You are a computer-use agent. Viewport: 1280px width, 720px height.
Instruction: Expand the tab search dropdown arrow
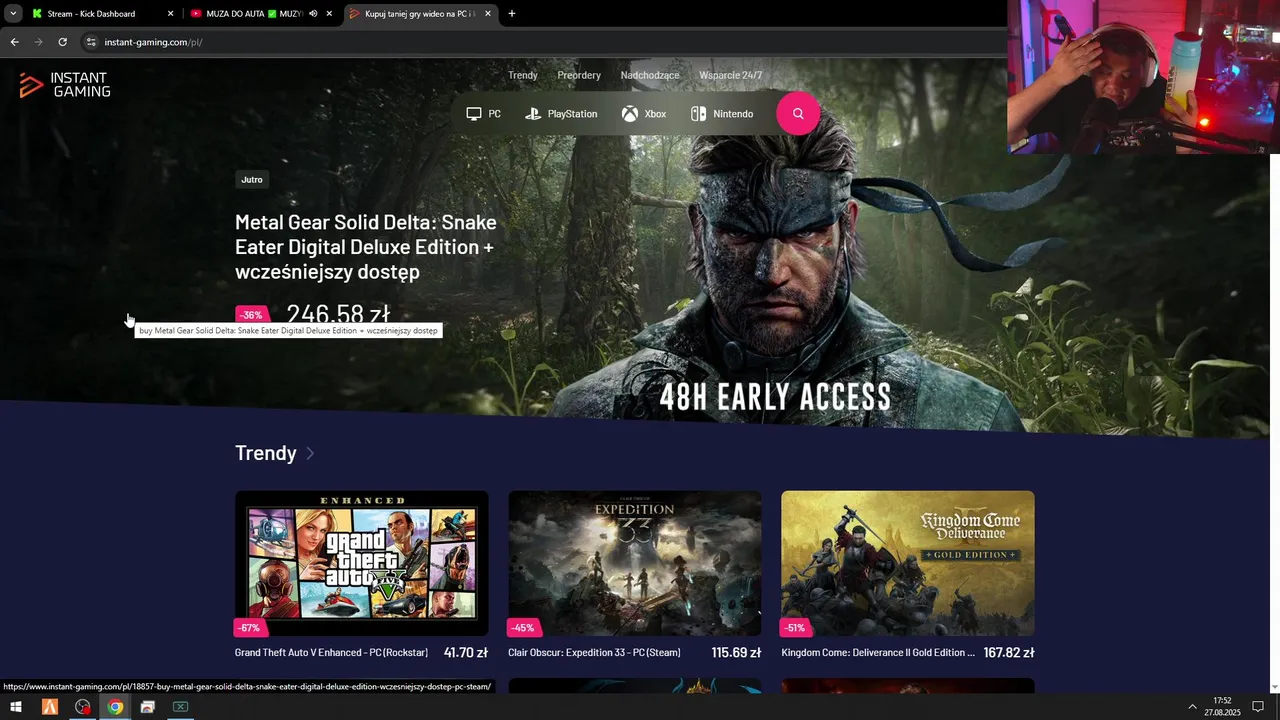[13, 14]
